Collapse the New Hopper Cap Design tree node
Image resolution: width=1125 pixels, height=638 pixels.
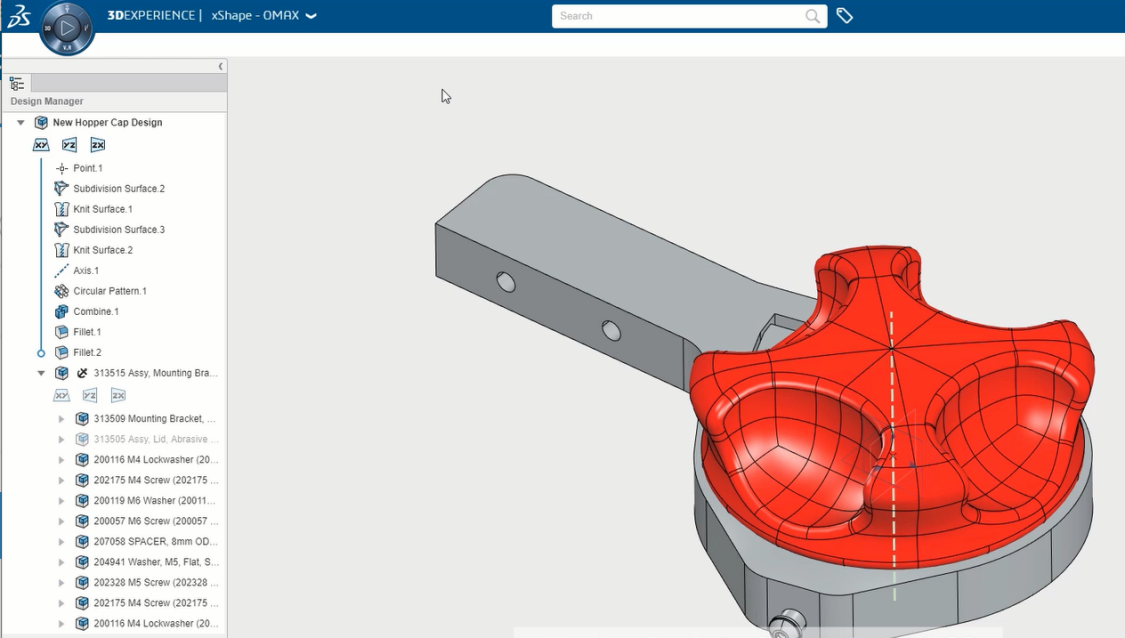coord(21,123)
